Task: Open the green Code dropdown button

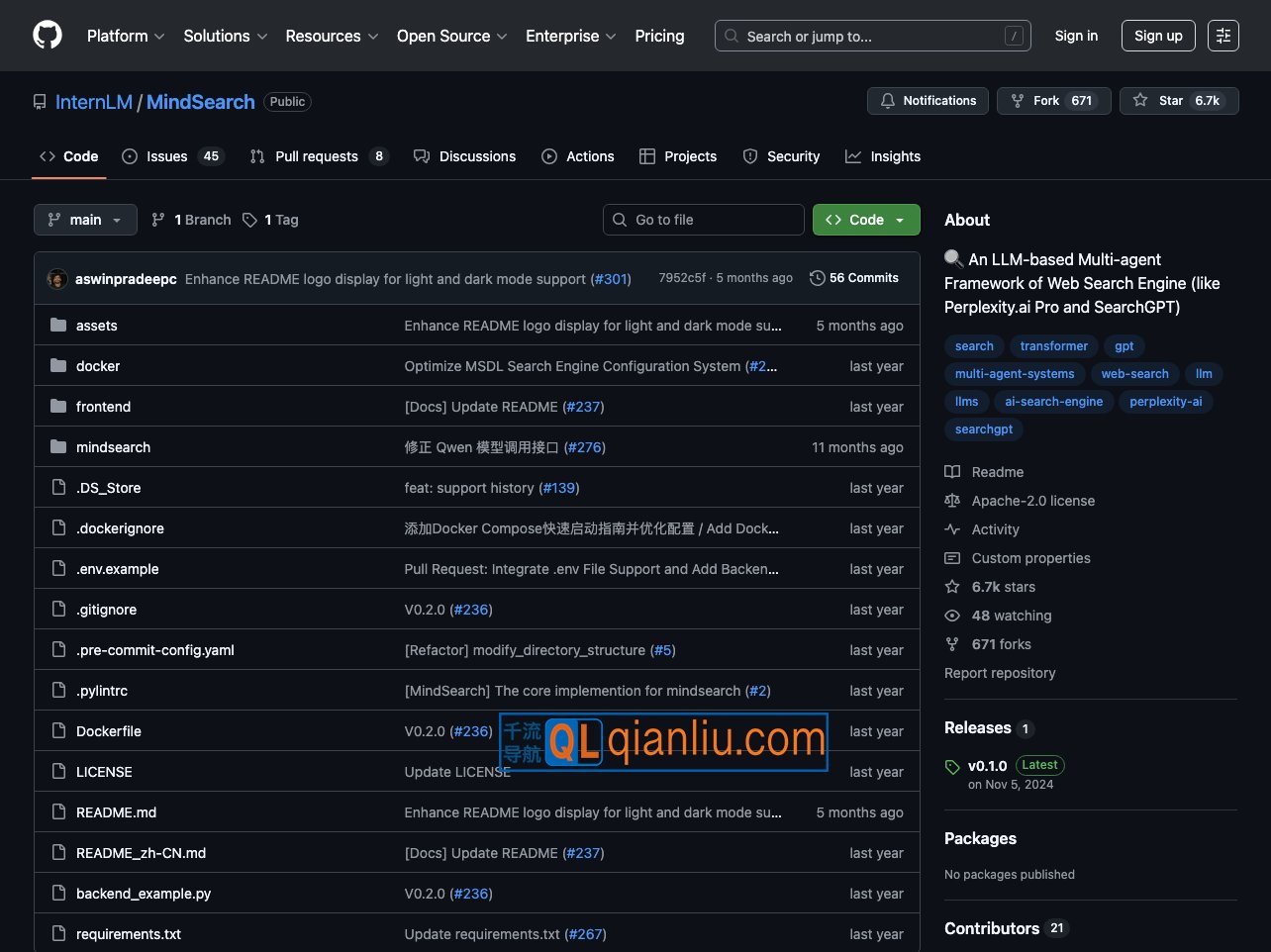Action: 865,220
